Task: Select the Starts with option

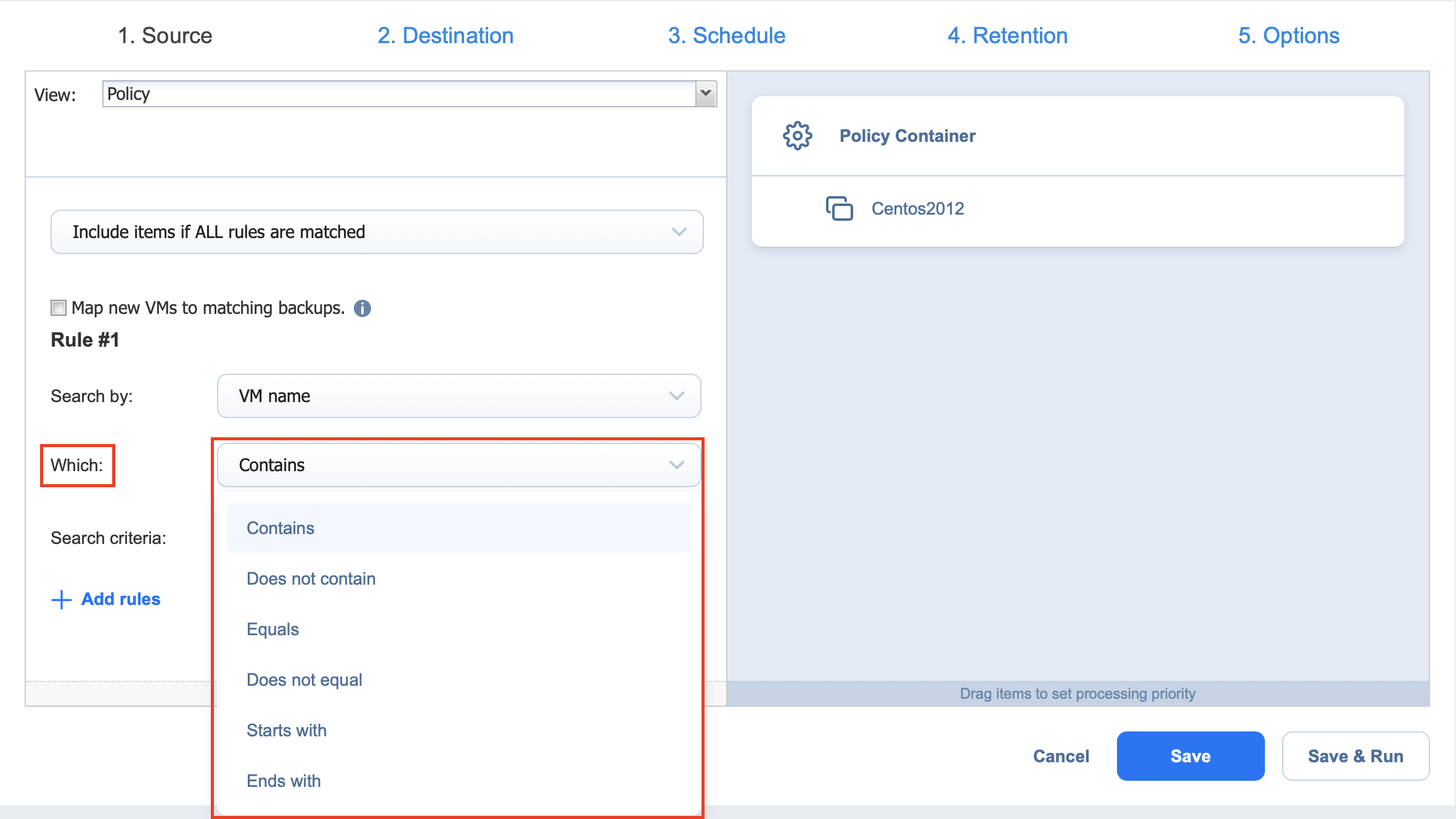Action: tap(287, 730)
